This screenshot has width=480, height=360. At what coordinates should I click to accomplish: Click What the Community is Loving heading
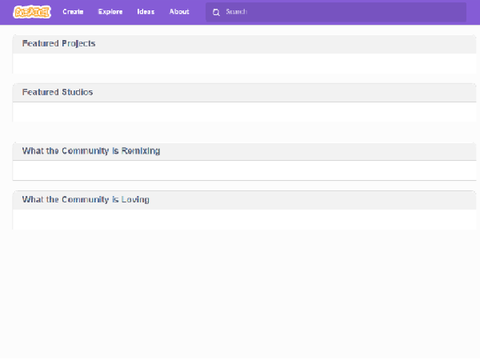86,199
